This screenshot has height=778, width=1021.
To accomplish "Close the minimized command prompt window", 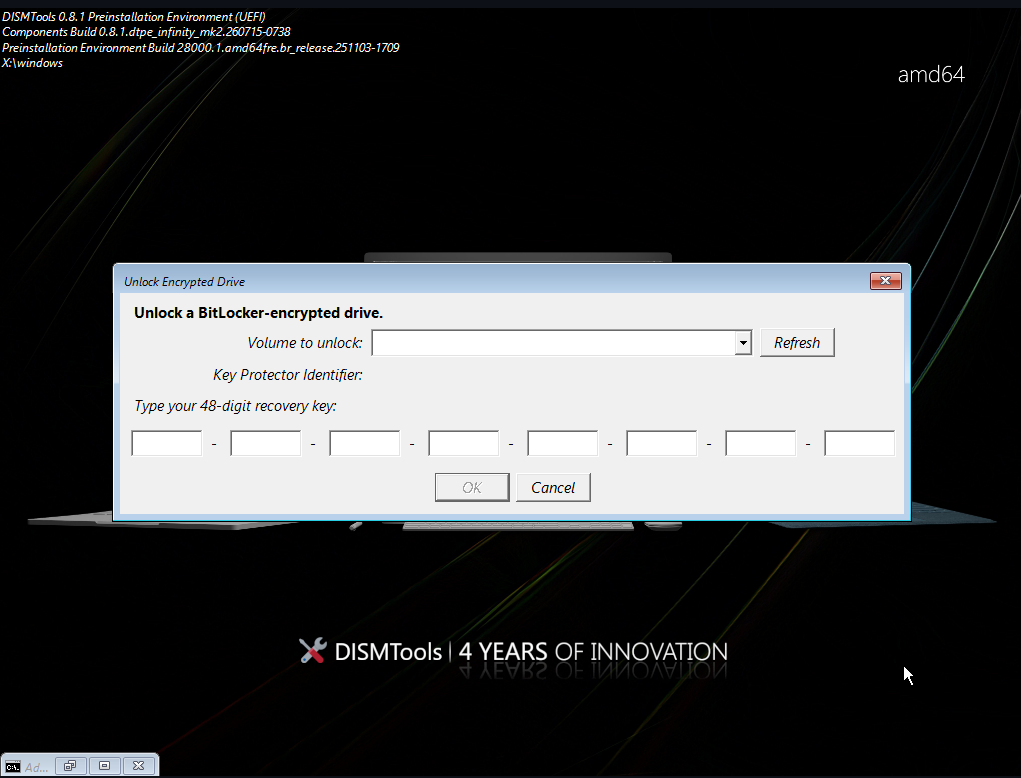I will 138,766.
